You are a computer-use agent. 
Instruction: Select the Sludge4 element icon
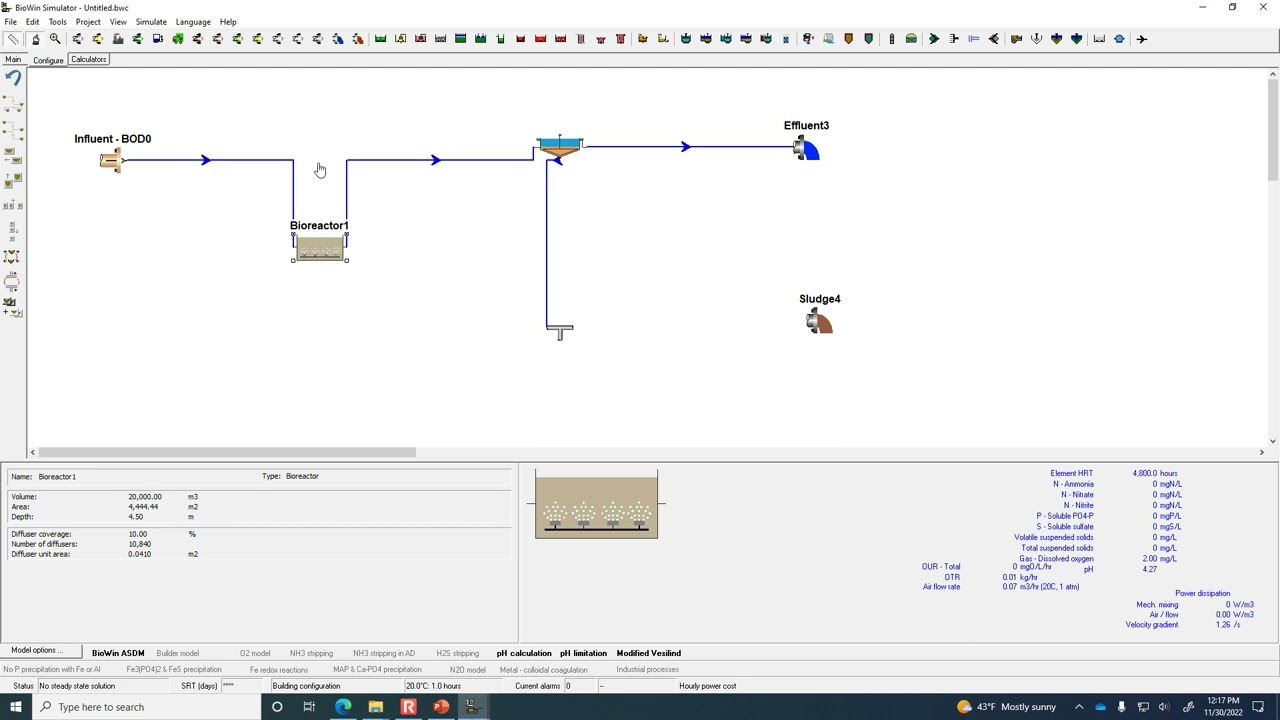click(x=819, y=321)
